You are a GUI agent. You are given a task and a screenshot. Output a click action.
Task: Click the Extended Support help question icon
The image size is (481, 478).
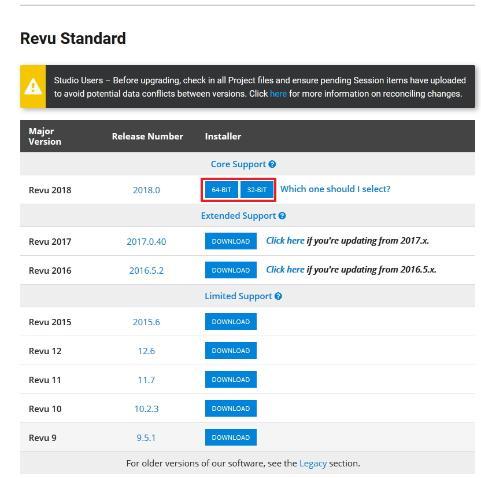[282, 216]
